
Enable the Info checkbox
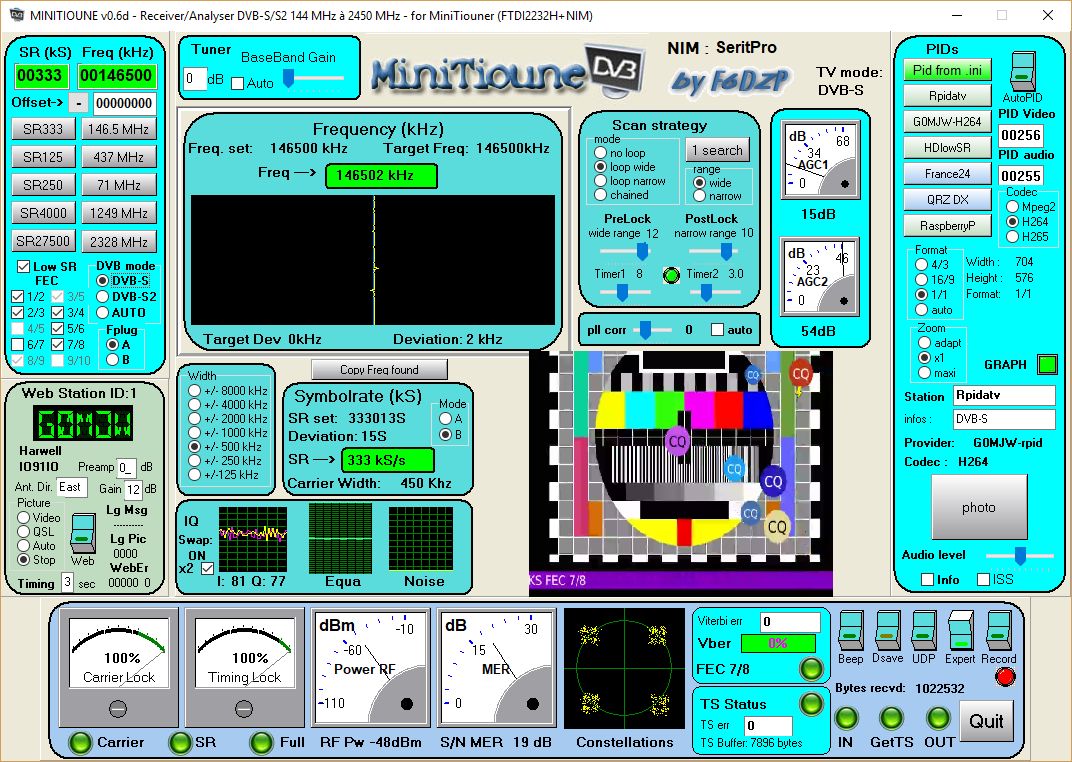pos(927,580)
